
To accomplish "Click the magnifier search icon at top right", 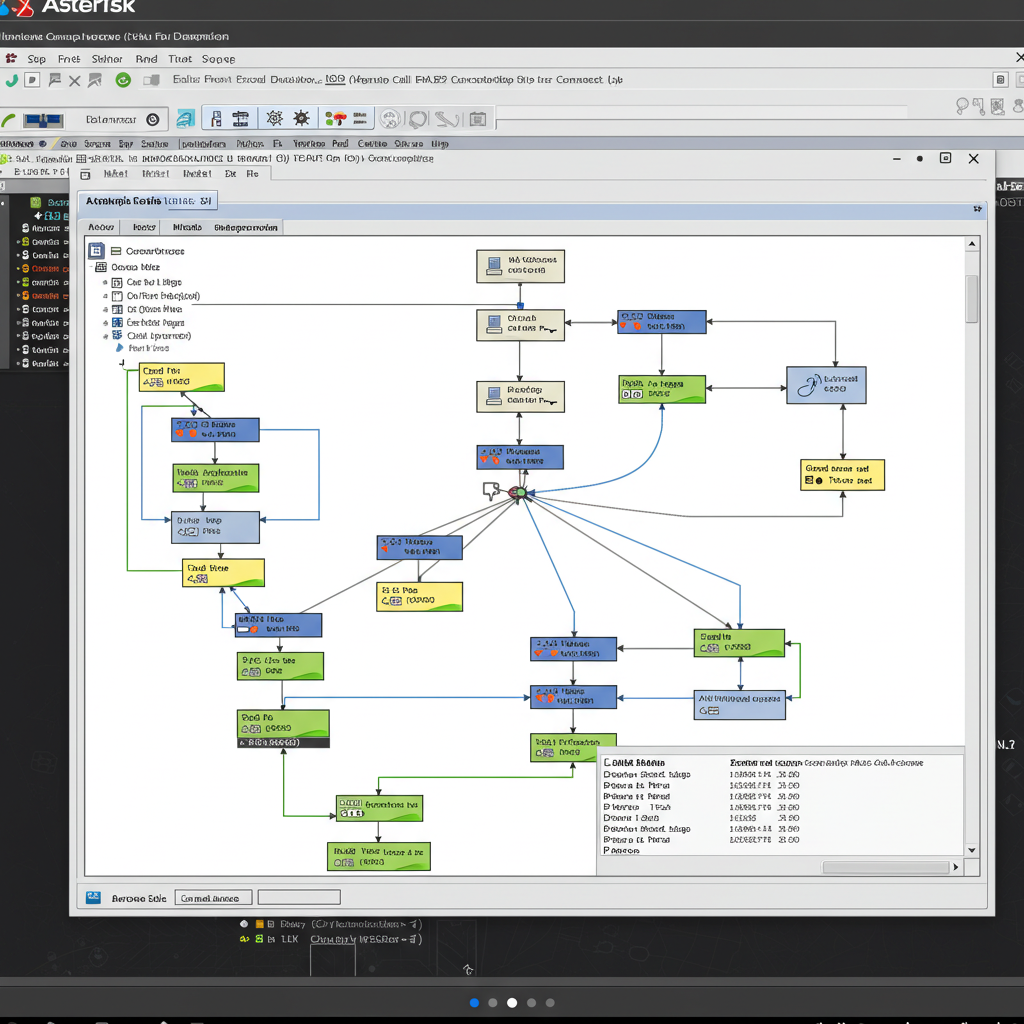I will click(x=964, y=105).
